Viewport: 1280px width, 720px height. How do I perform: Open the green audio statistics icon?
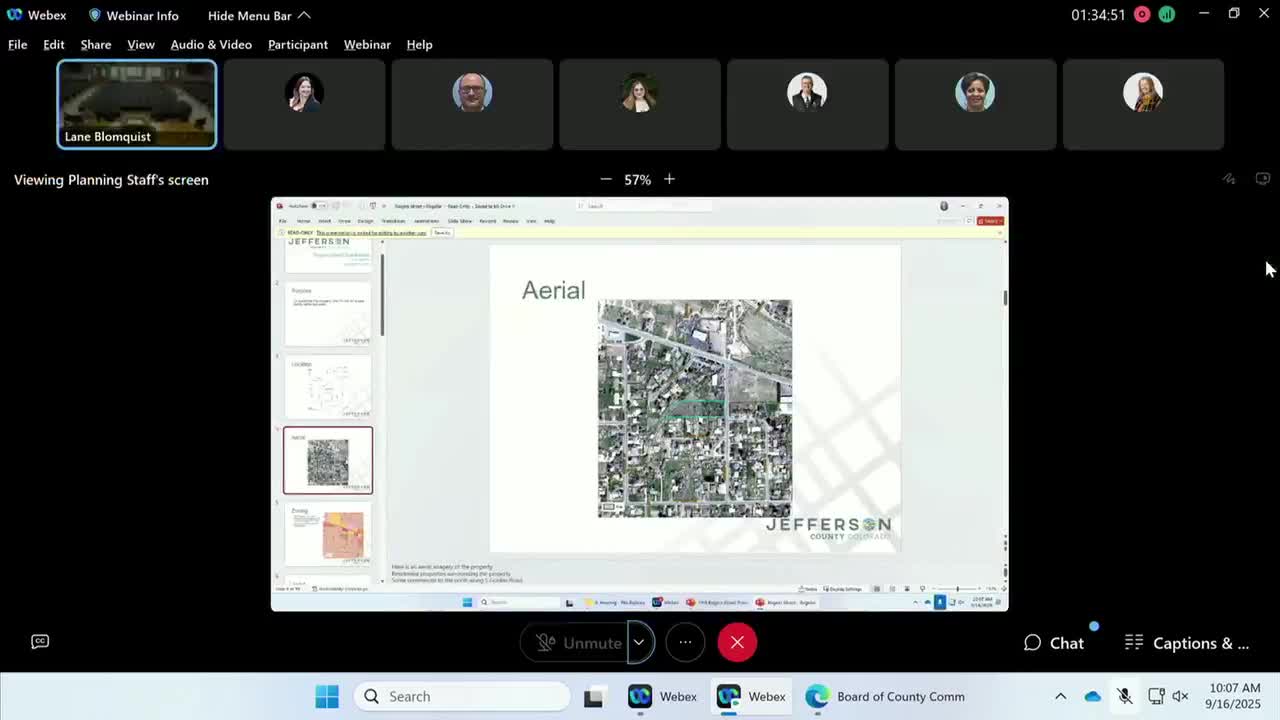1167,15
